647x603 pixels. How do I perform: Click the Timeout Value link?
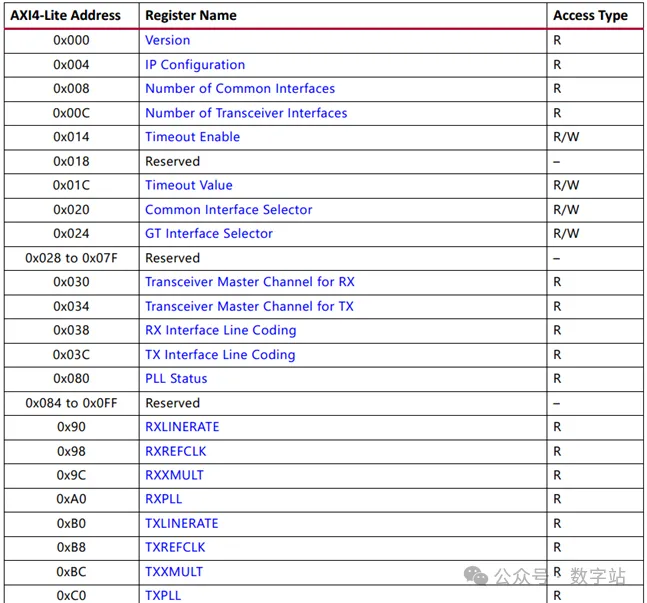pos(189,185)
